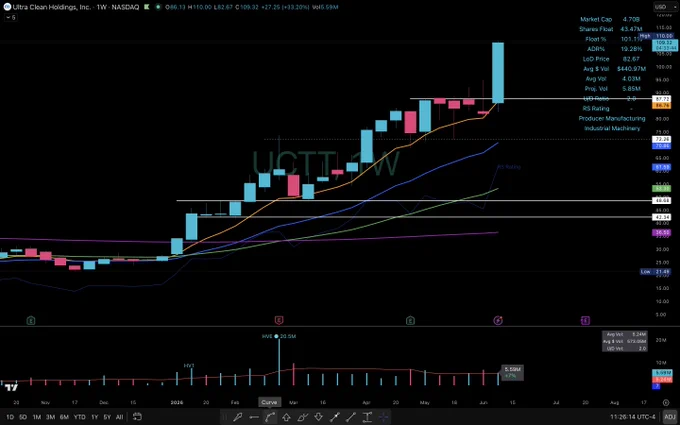Open the green earnings marker near May
680x425 pixels.
(x=410, y=321)
